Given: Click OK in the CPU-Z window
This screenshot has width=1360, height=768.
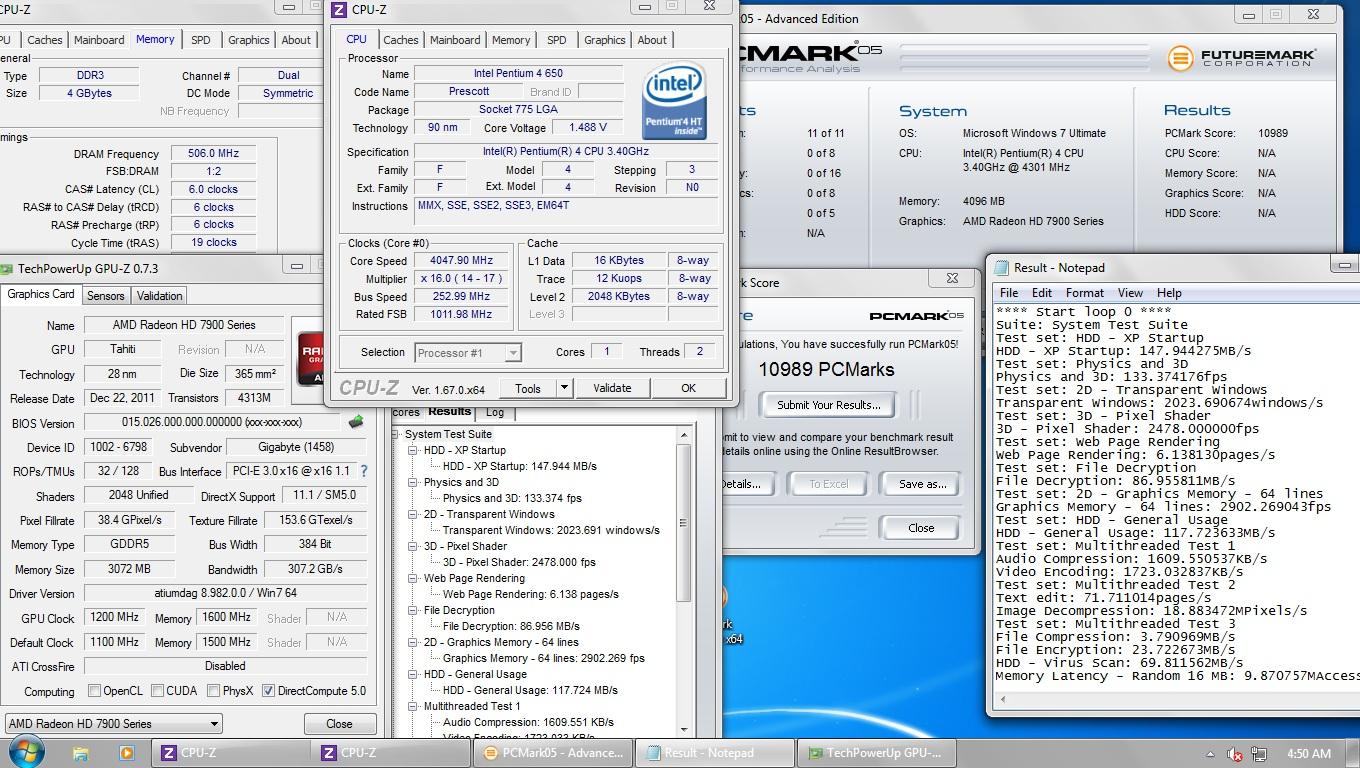Looking at the screenshot, I should click(688, 388).
